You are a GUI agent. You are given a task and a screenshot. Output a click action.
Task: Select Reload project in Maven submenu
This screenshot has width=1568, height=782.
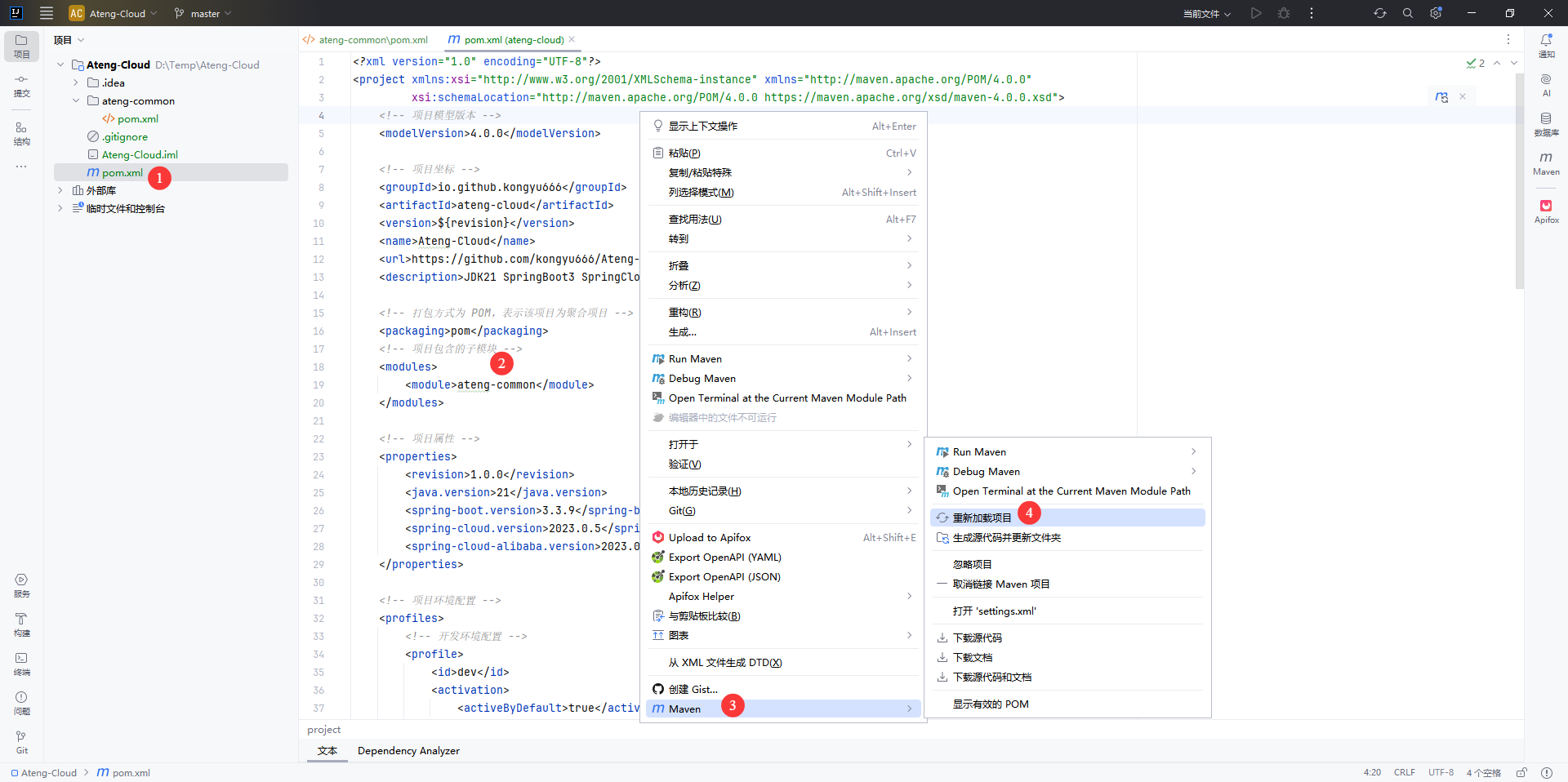click(x=982, y=518)
